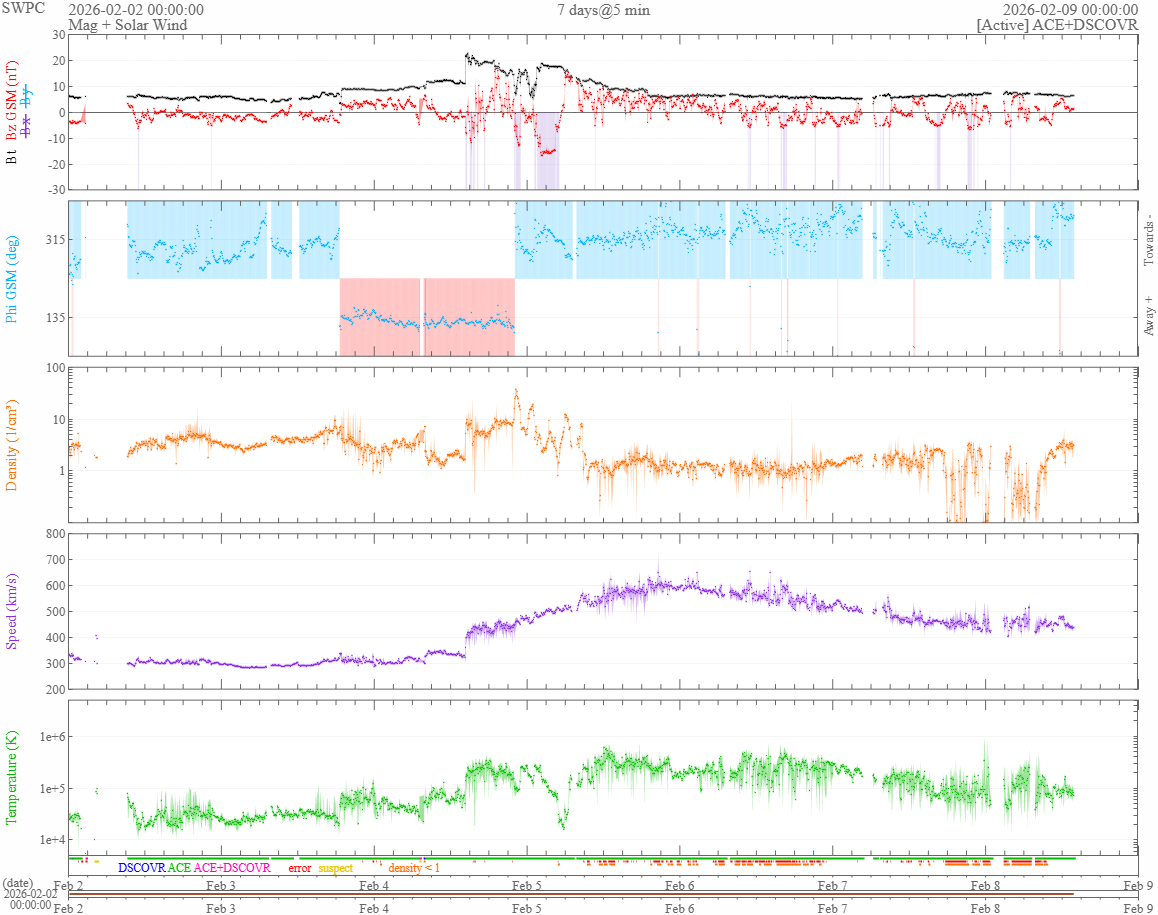
Task: Click the Feb 4 tick on the upper date axis
Action: (374, 885)
